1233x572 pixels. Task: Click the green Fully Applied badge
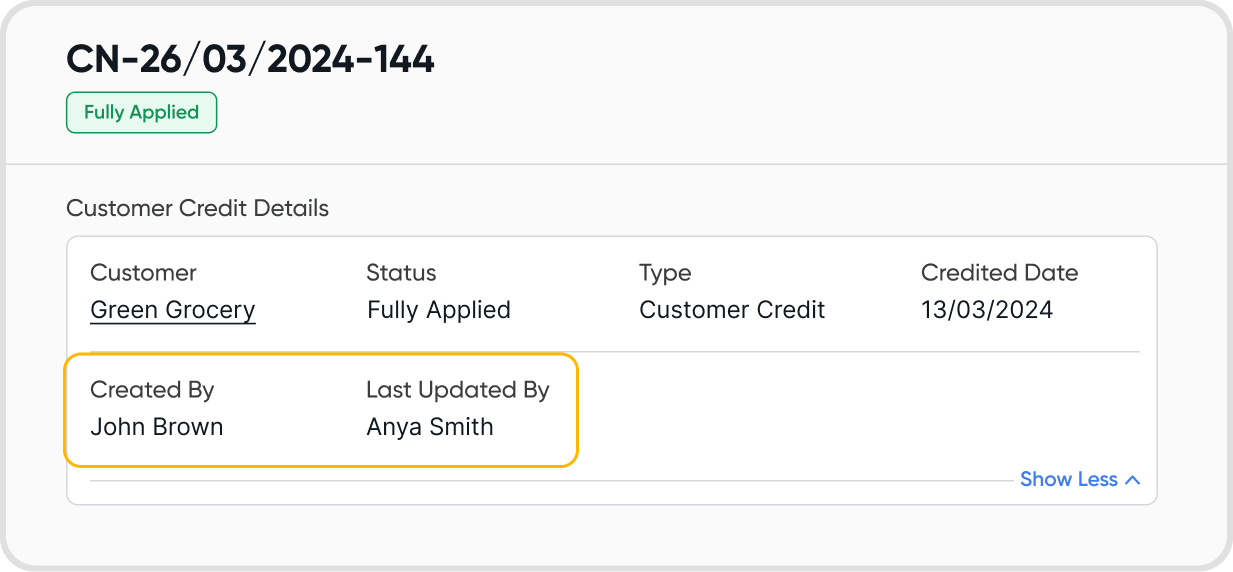click(x=141, y=113)
